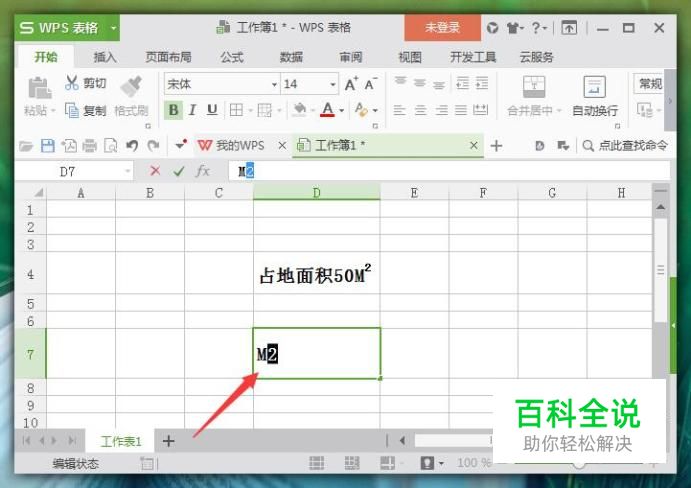Image resolution: width=691 pixels, height=488 pixels.
Task: Click 点此查找命令 search box
Action: tap(625, 145)
